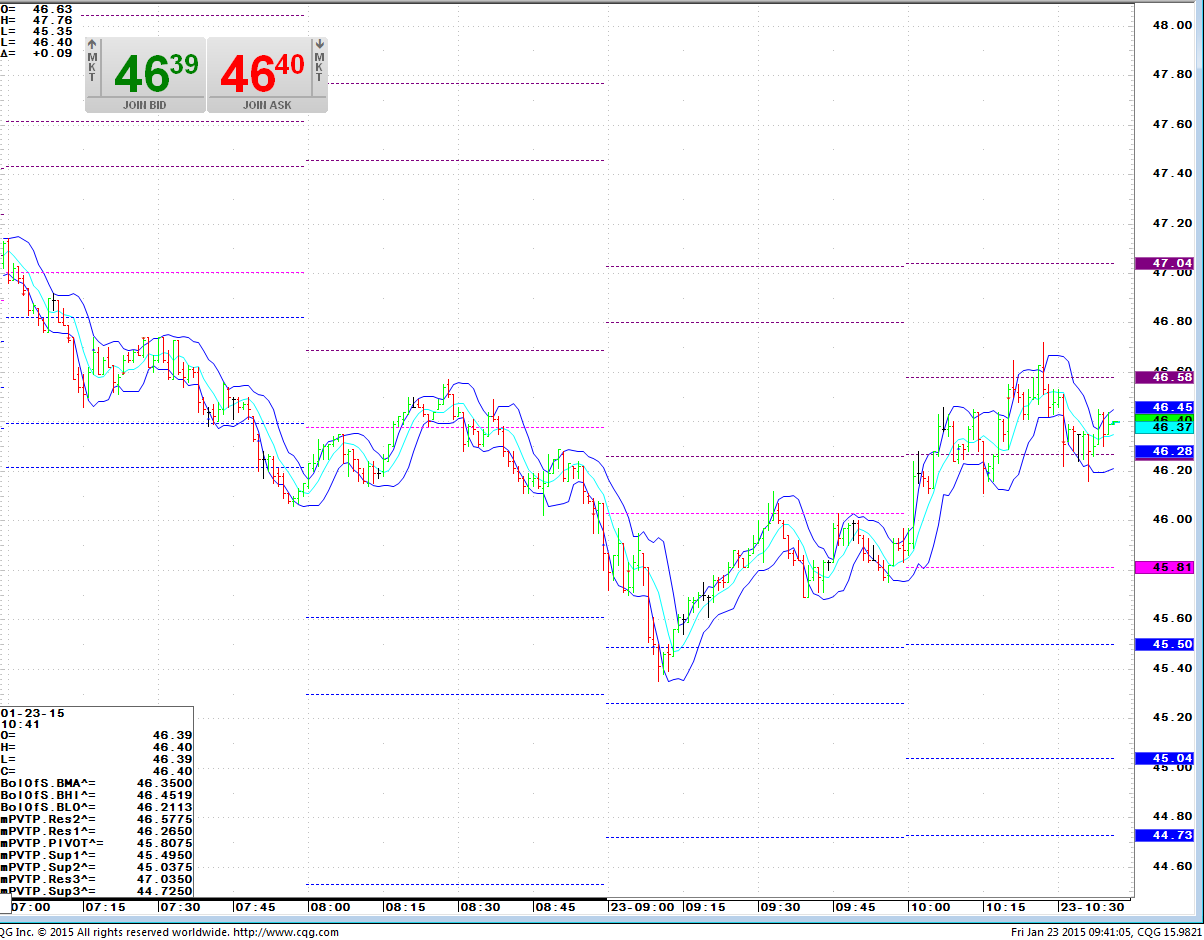This screenshot has height=940, width=1204.
Task: Click the 46.20 price scale value
Action: (x=1172, y=470)
